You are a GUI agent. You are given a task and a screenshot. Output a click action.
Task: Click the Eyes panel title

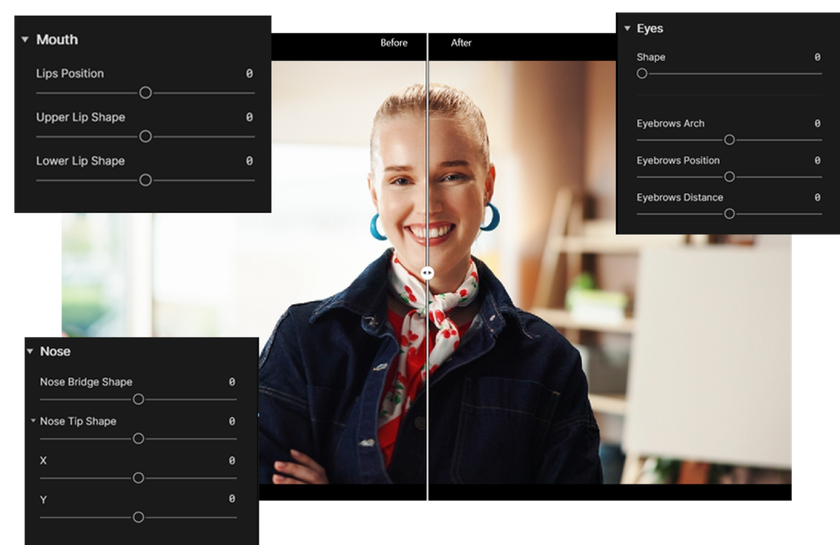[650, 28]
